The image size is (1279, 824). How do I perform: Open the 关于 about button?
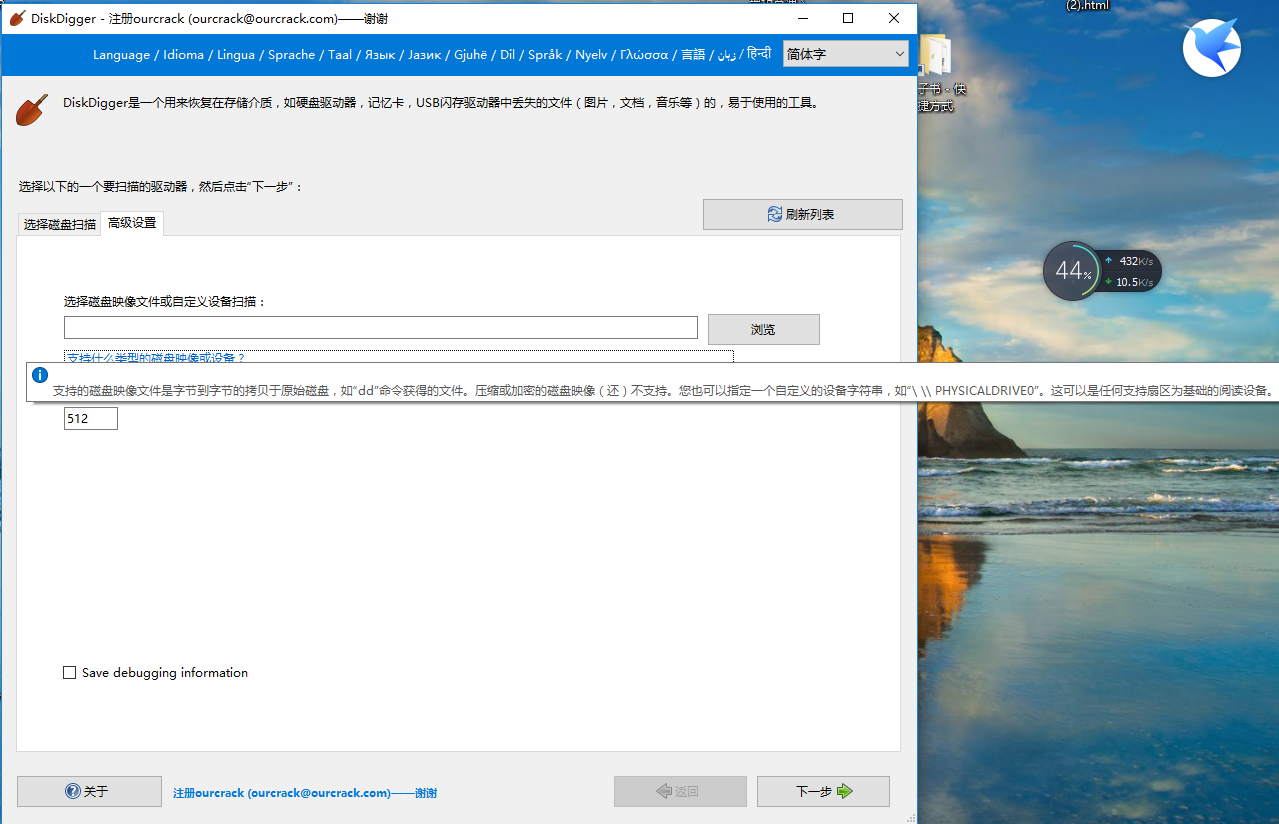pyautogui.click(x=89, y=791)
